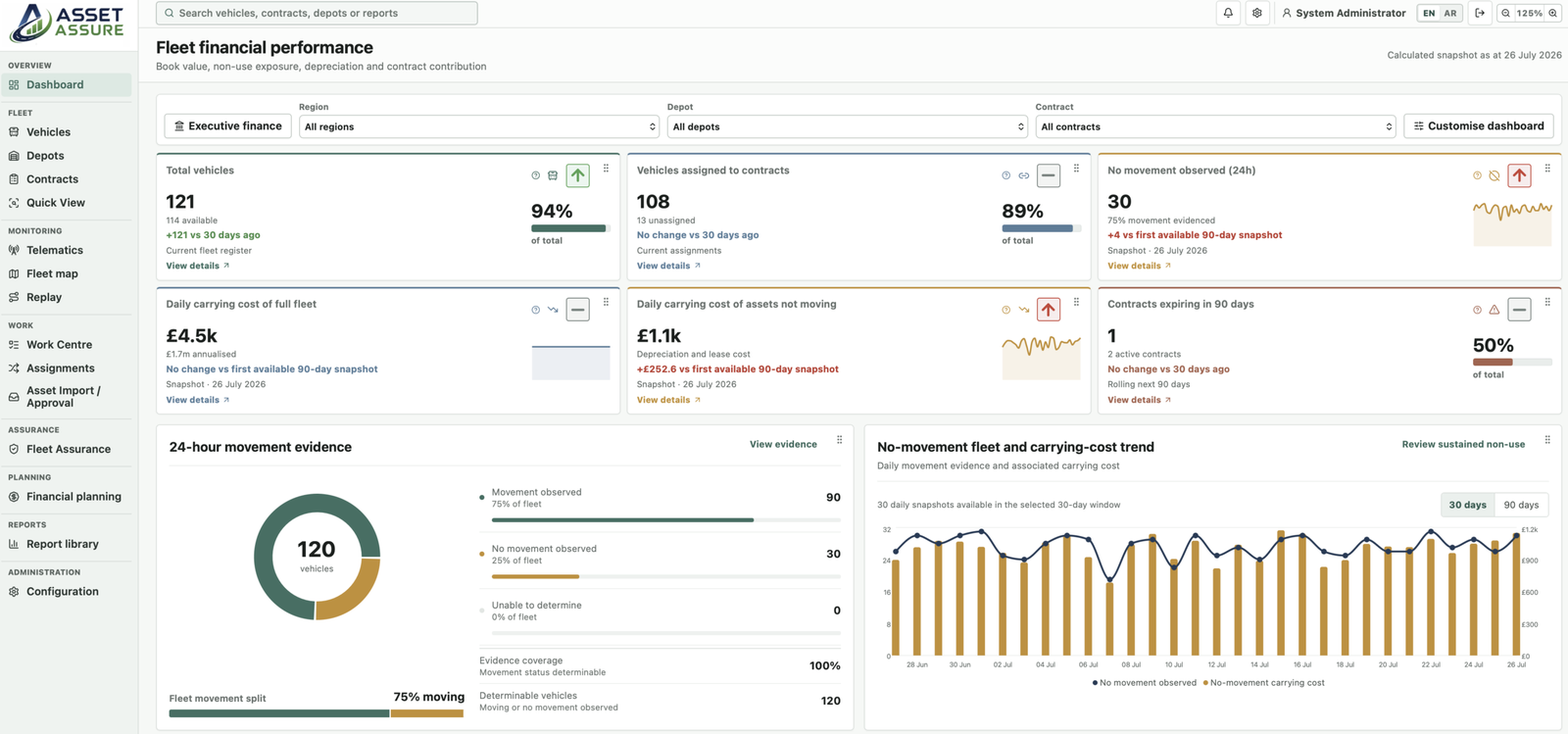The image size is (1568, 734).
Task: Go to Contracts page
Action: (x=67, y=179)
